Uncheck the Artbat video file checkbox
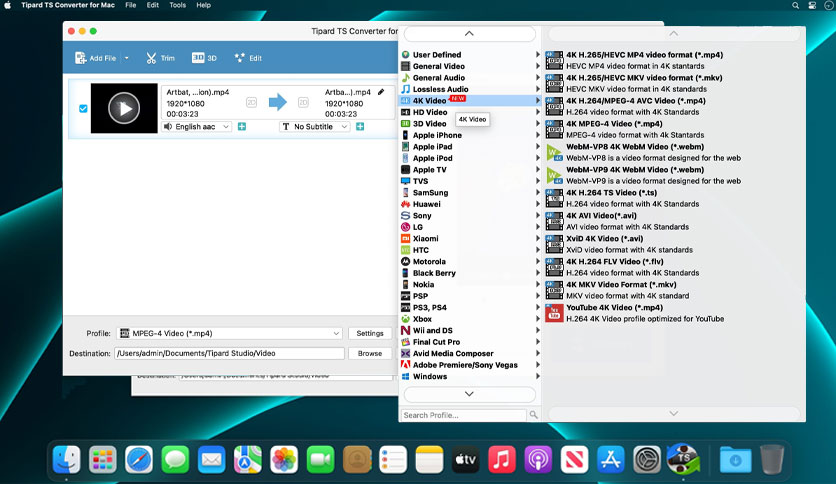 (83, 109)
